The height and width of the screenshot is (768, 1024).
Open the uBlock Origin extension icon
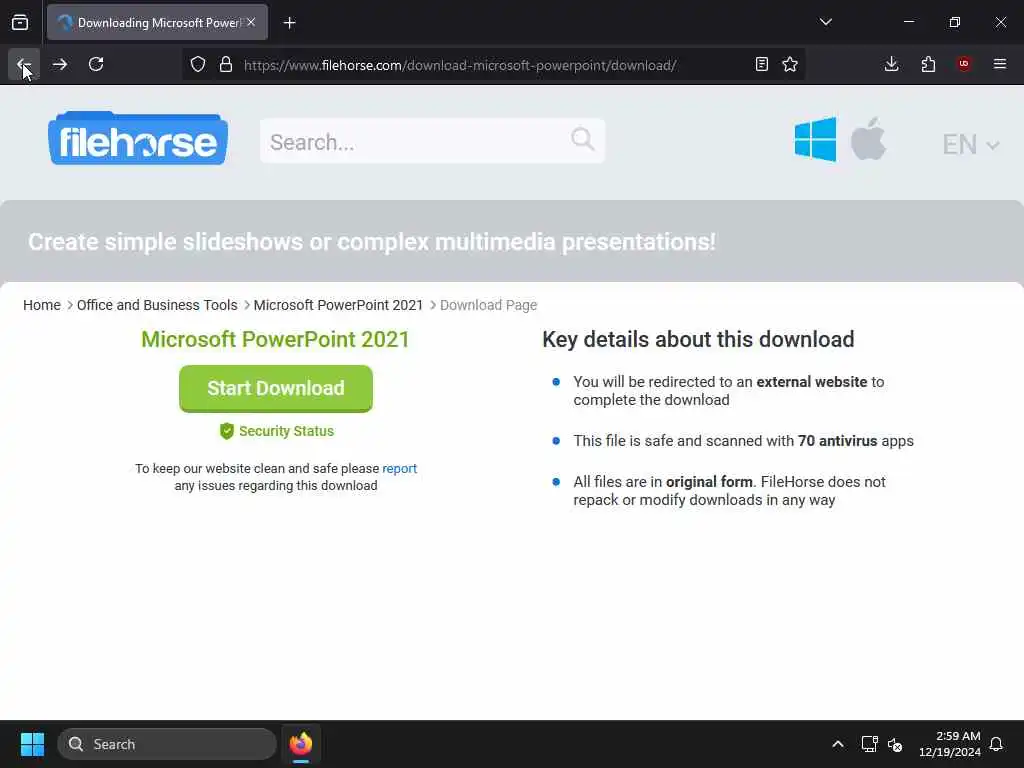pos(964,64)
